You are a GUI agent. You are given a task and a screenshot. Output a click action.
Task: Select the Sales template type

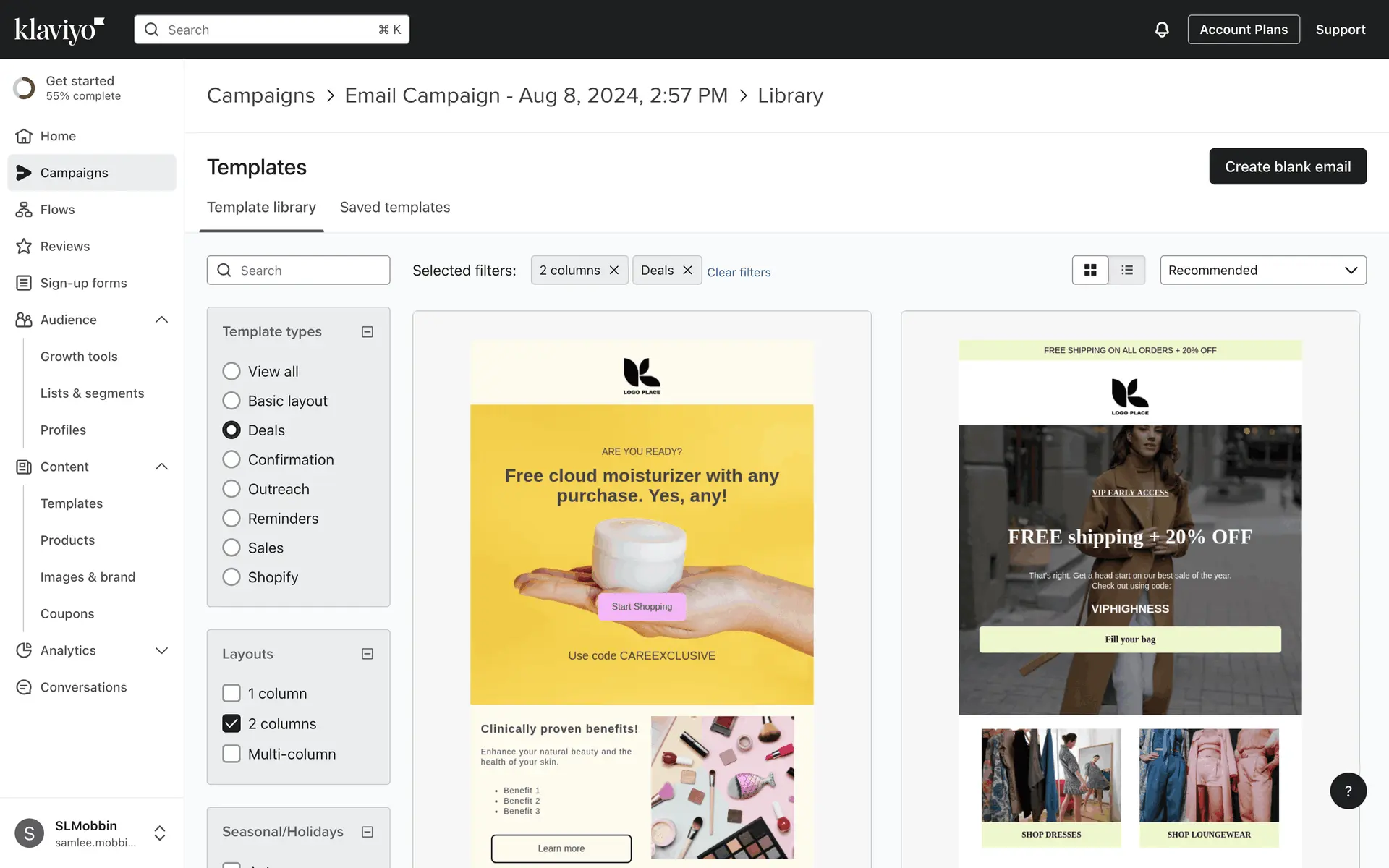point(231,548)
